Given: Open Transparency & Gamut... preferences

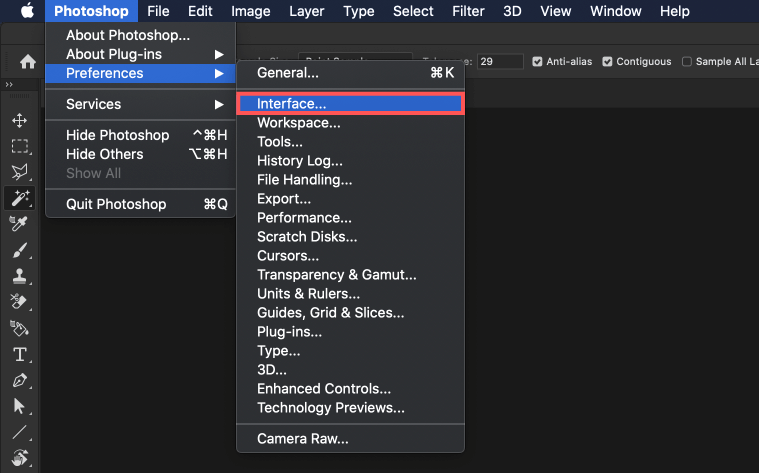Looking at the screenshot, I should (x=350, y=275).
